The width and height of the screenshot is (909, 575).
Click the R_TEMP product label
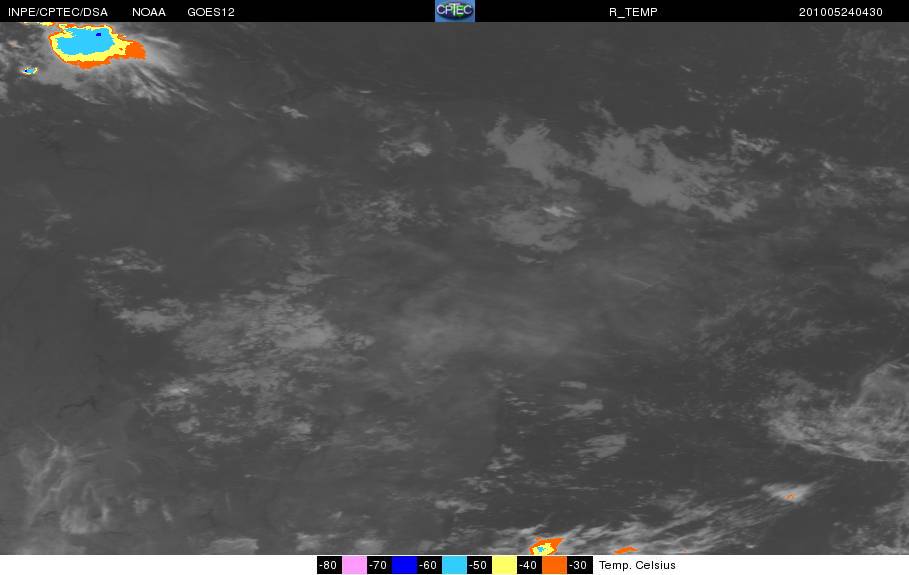(633, 12)
